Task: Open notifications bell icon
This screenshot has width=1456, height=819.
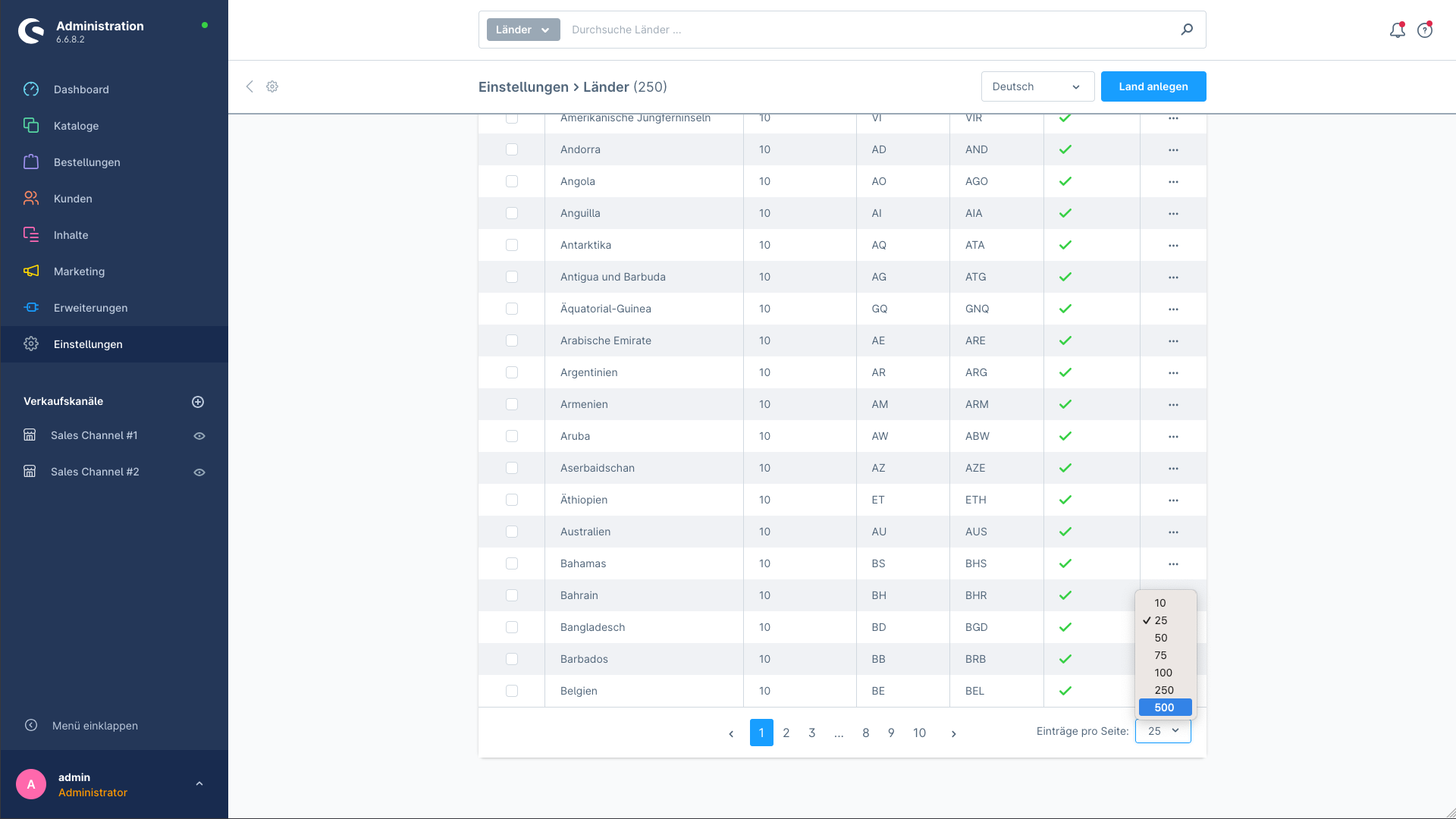Action: click(x=1397, y=30)
